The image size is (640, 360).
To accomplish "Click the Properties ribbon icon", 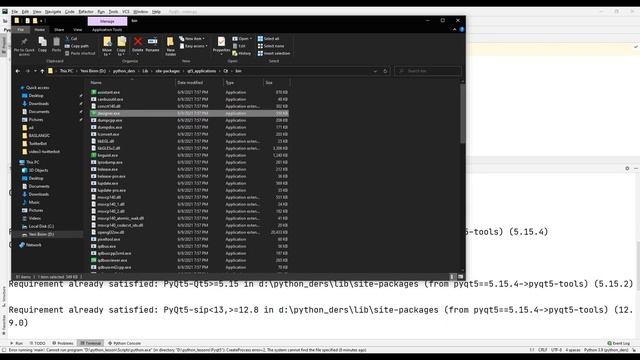I will [221, 42].
